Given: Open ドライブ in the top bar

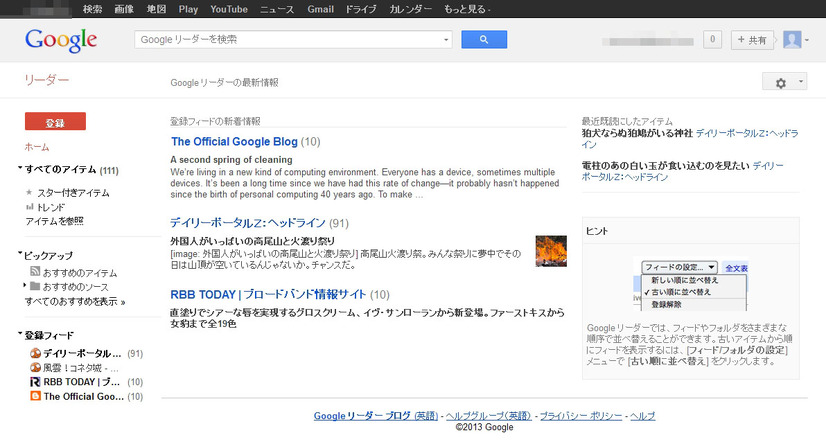Looking at the screenshot, I should 361,9.
